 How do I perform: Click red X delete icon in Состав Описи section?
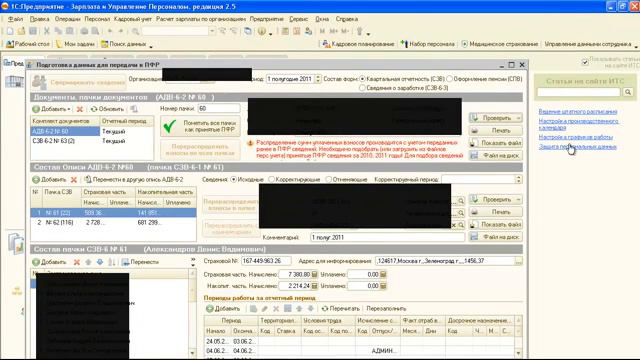pos(73,180)
